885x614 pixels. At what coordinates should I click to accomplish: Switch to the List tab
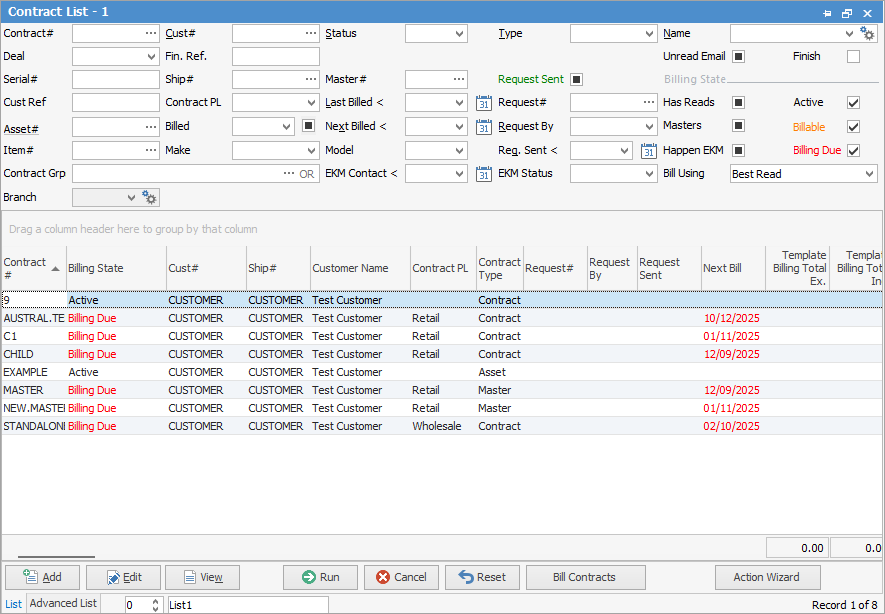(14, 604)
